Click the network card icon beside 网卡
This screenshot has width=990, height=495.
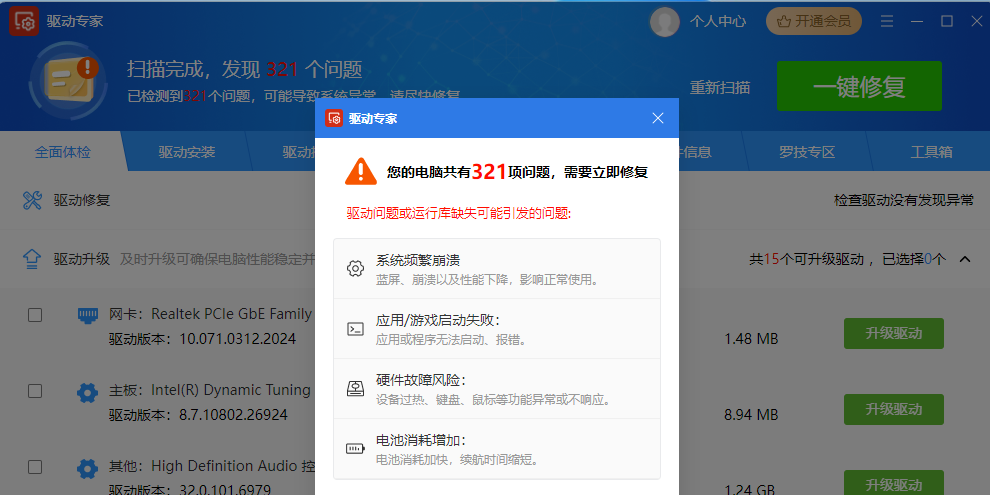pos(88,315)
